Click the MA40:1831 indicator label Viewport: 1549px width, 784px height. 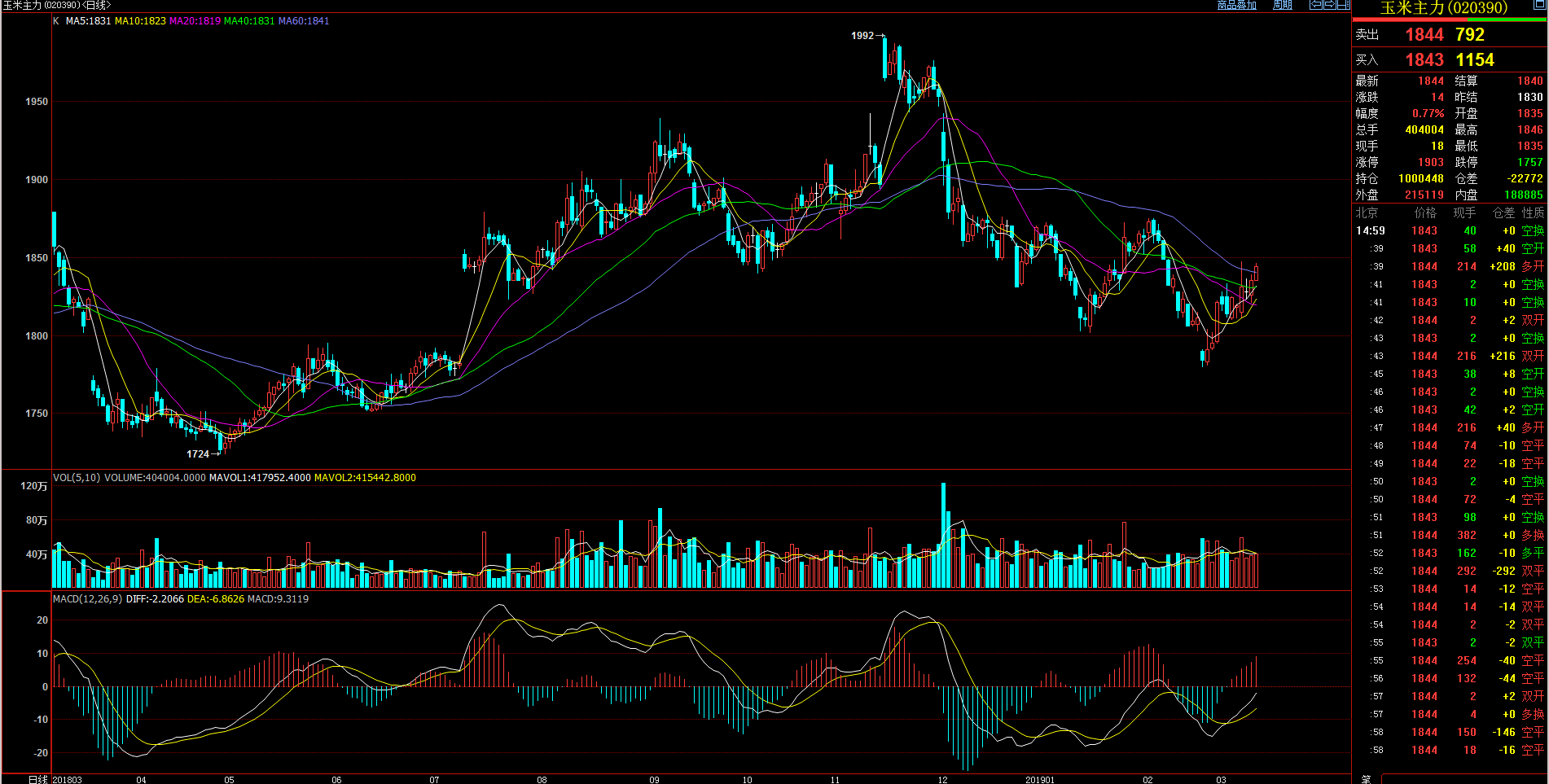[x=249, y=21]
